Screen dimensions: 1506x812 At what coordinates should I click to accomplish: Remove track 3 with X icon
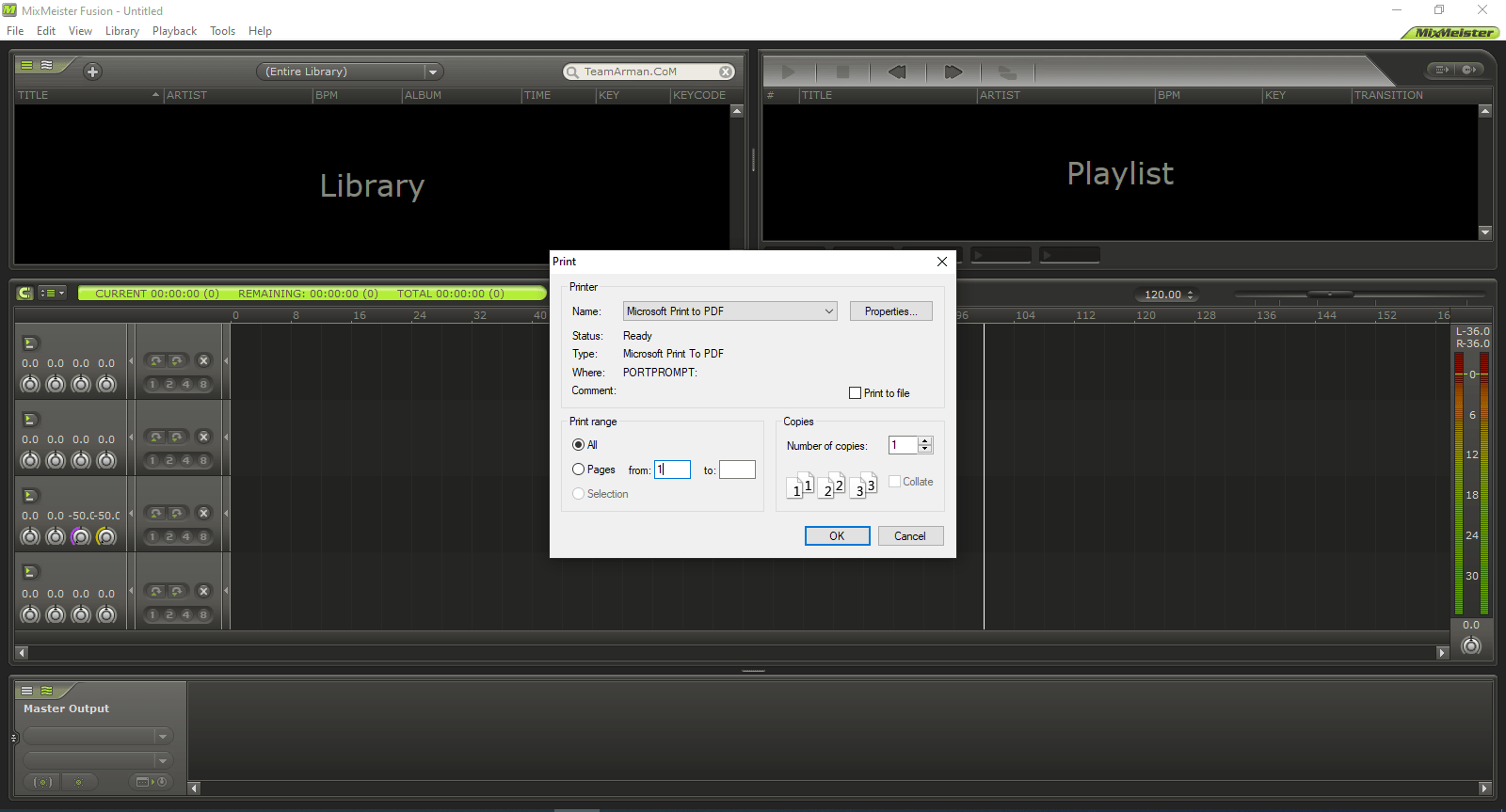(x=203, y=513)
